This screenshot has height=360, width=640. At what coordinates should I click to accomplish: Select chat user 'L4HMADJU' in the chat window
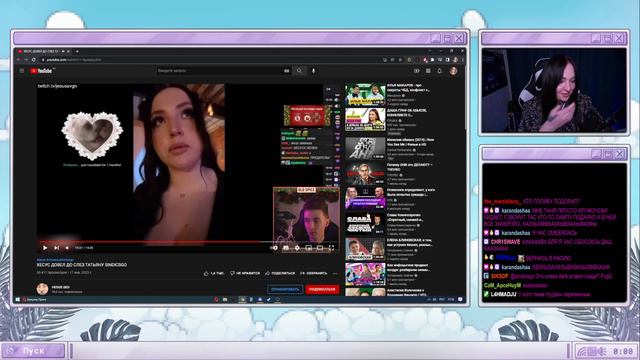pos(504,294)
